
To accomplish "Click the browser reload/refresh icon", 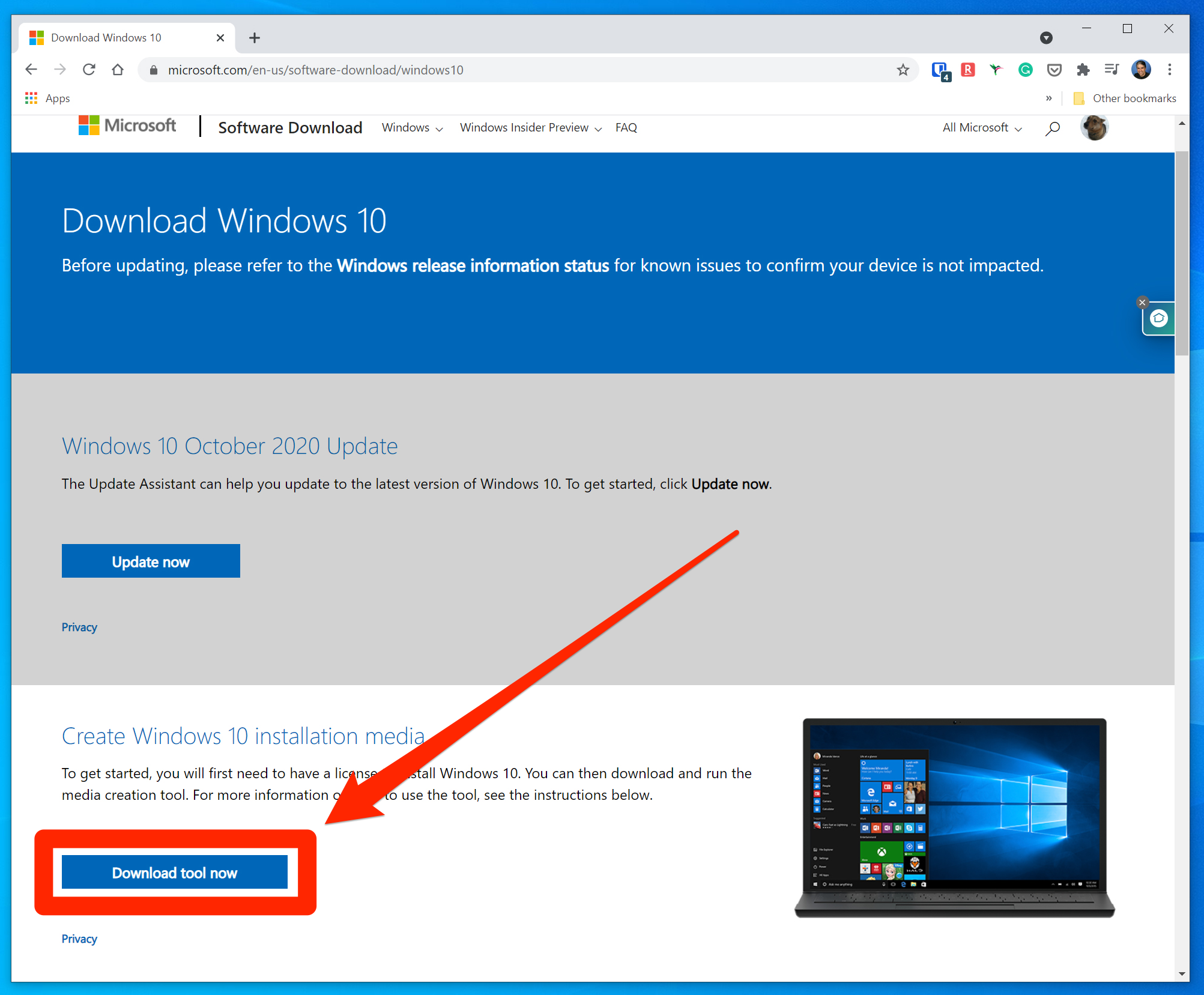I will point(93,69).
